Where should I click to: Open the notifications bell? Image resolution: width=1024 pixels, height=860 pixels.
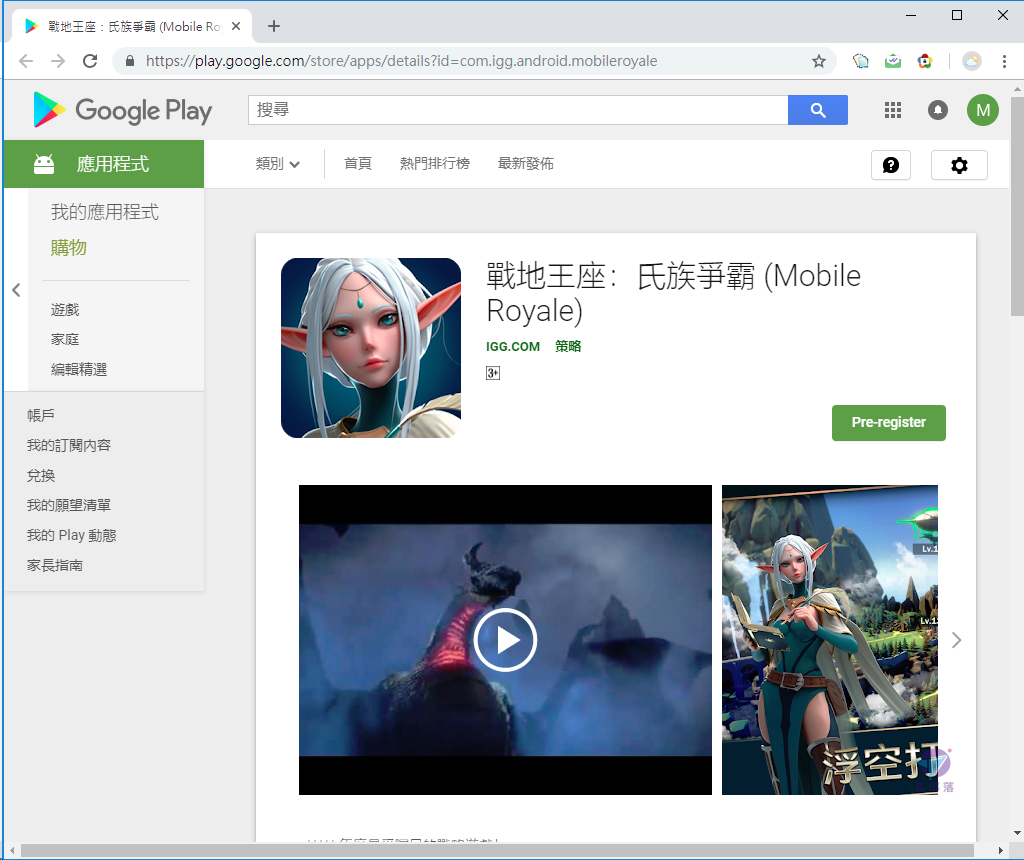point(938,110)
